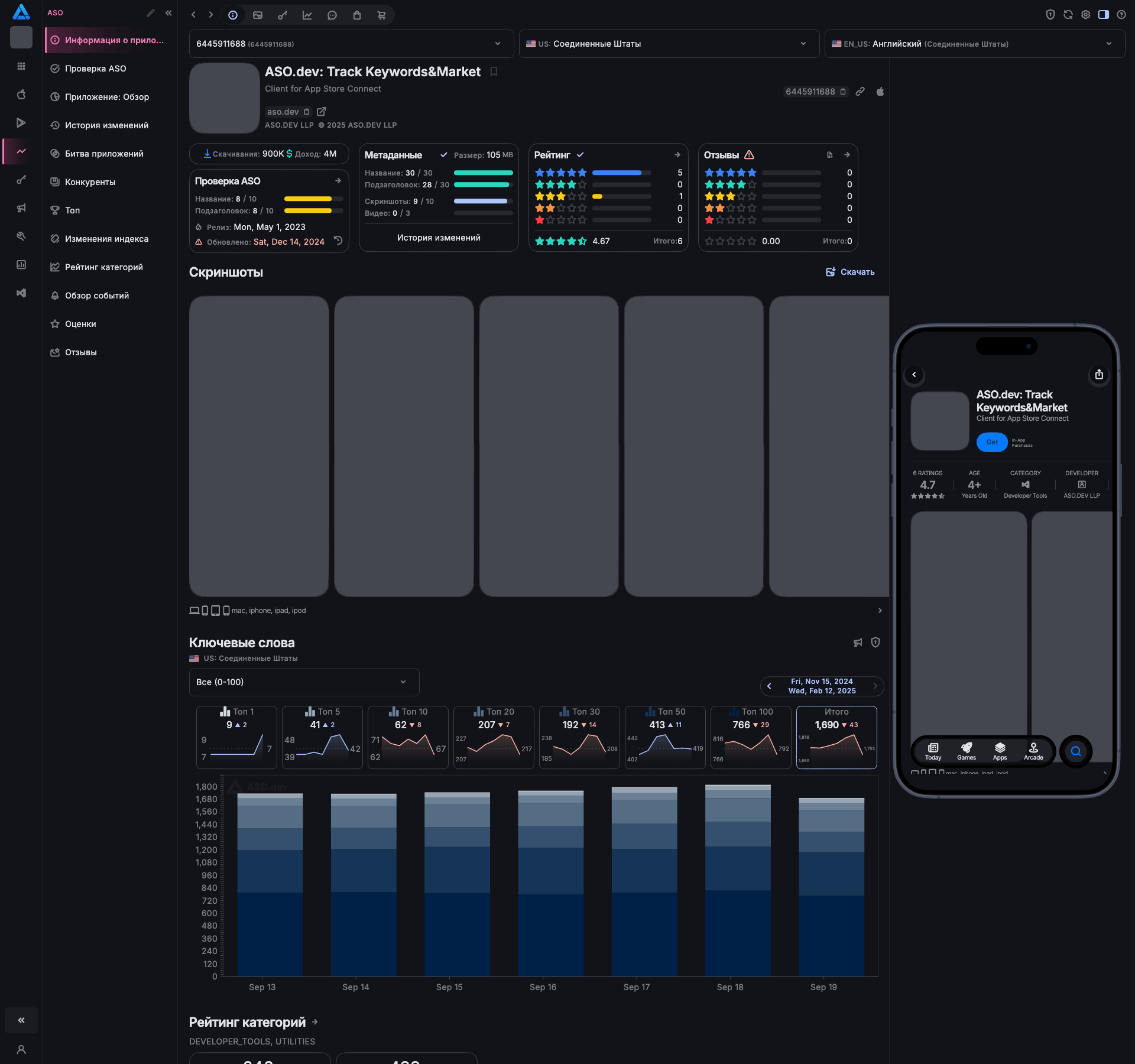Viewport: 1135px width, 1064px height.
Task: Open Конкуренты in sidebar menu
Action: click(111, 182)
